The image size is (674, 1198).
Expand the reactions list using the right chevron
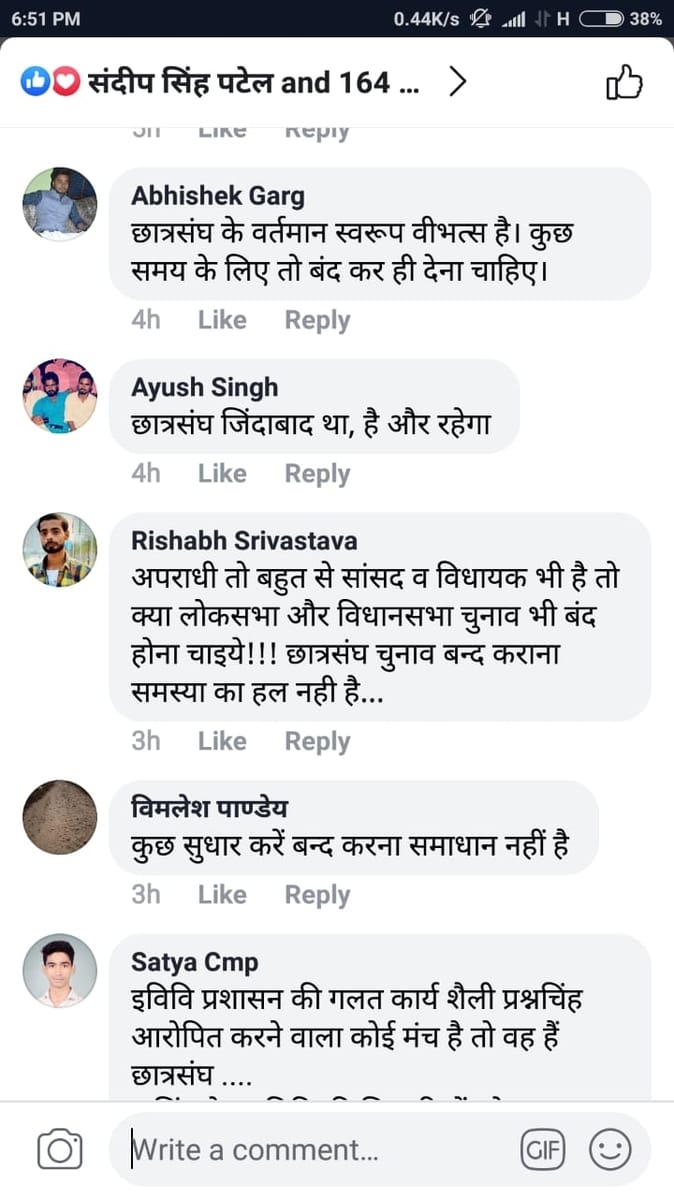tap(457, 82)
